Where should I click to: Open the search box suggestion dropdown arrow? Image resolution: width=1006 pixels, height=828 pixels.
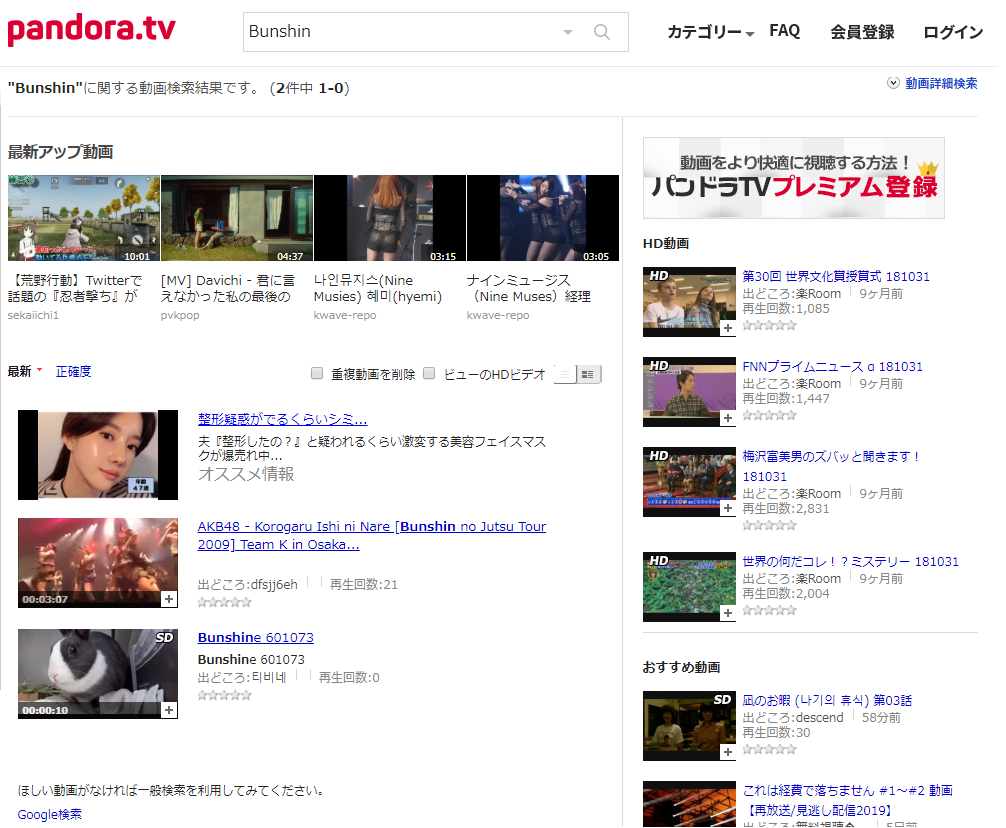(568, 32)
